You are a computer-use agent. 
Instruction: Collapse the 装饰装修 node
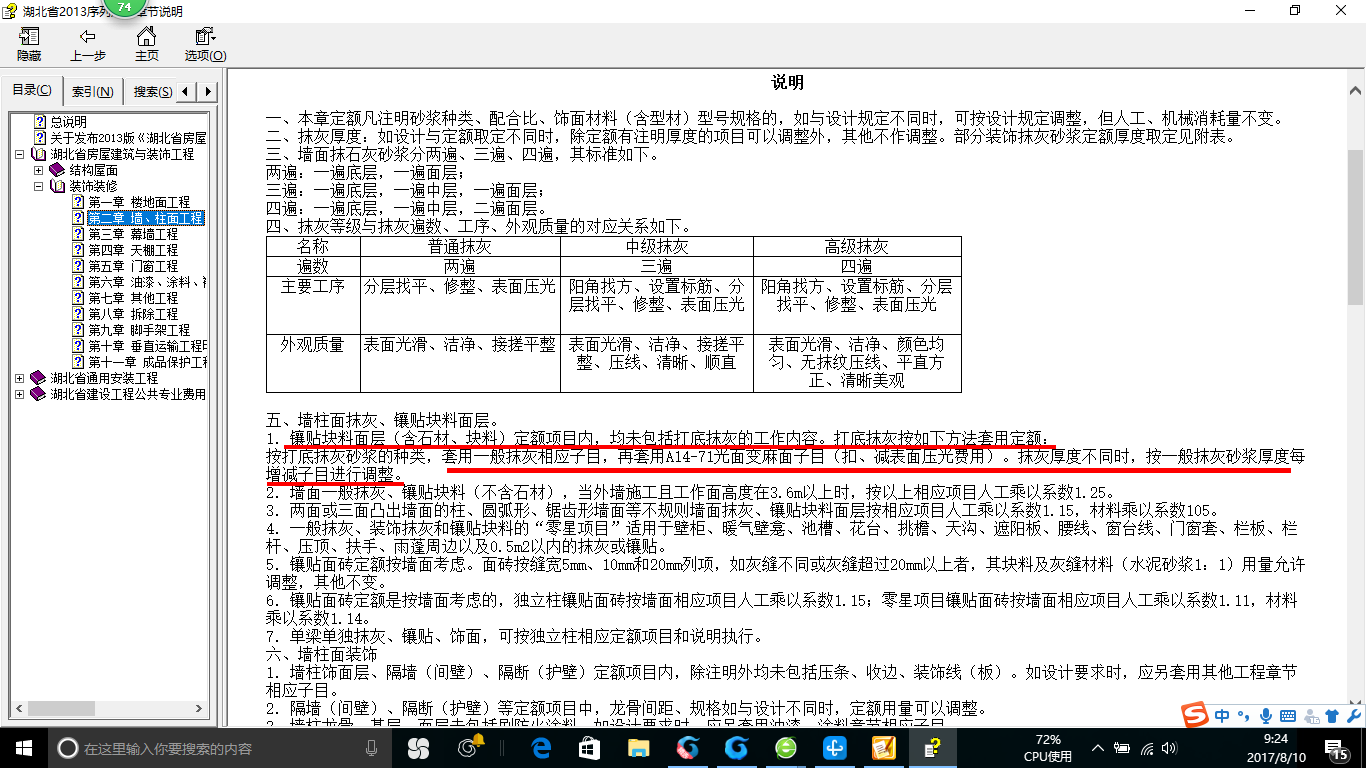click(38, 186)
